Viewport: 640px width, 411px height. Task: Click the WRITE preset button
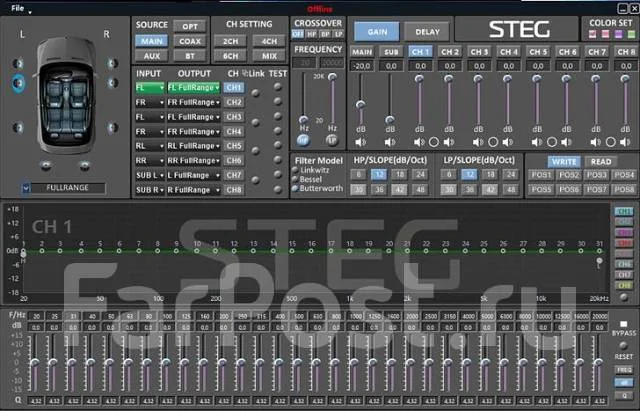tap(564, 162)
